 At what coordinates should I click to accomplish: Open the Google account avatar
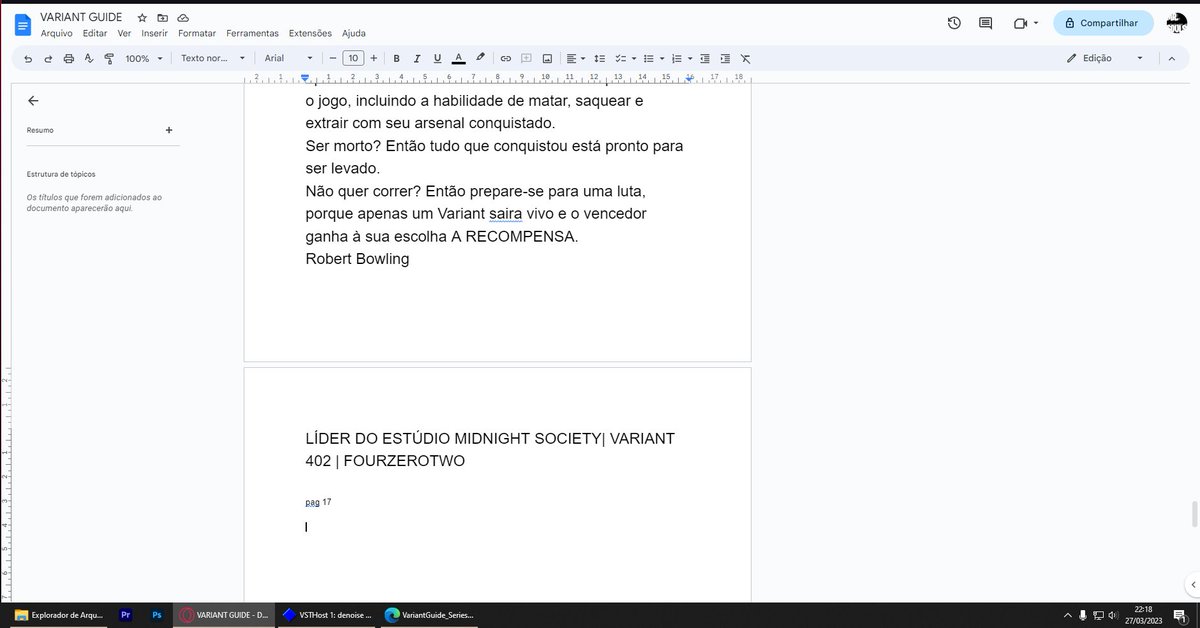pyautogui.click(x=1176, y=23)
